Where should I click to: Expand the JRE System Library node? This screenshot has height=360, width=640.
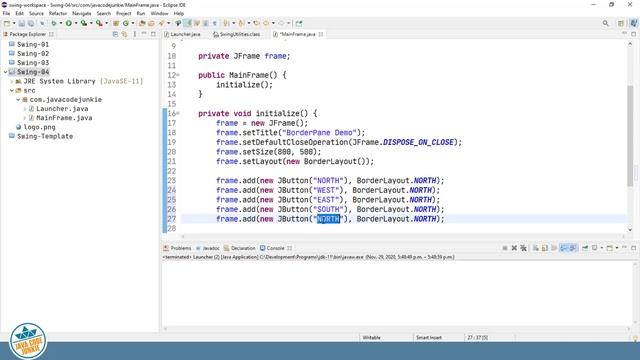pos(12,81)
